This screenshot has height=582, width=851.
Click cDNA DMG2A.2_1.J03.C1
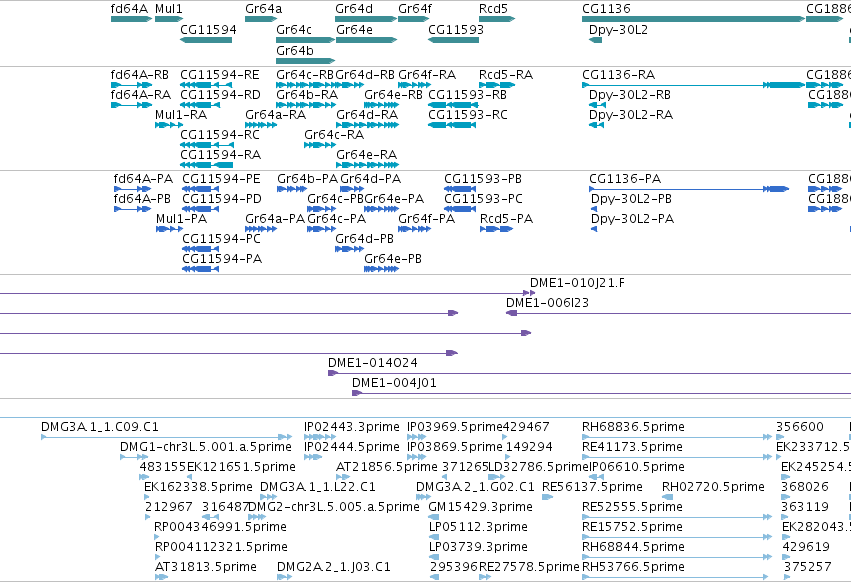coord(334,567)
